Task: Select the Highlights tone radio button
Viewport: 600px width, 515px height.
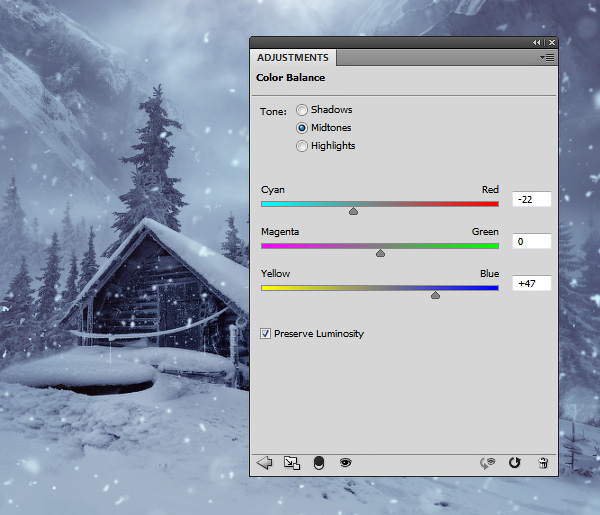Action: (x=302, y=146)
